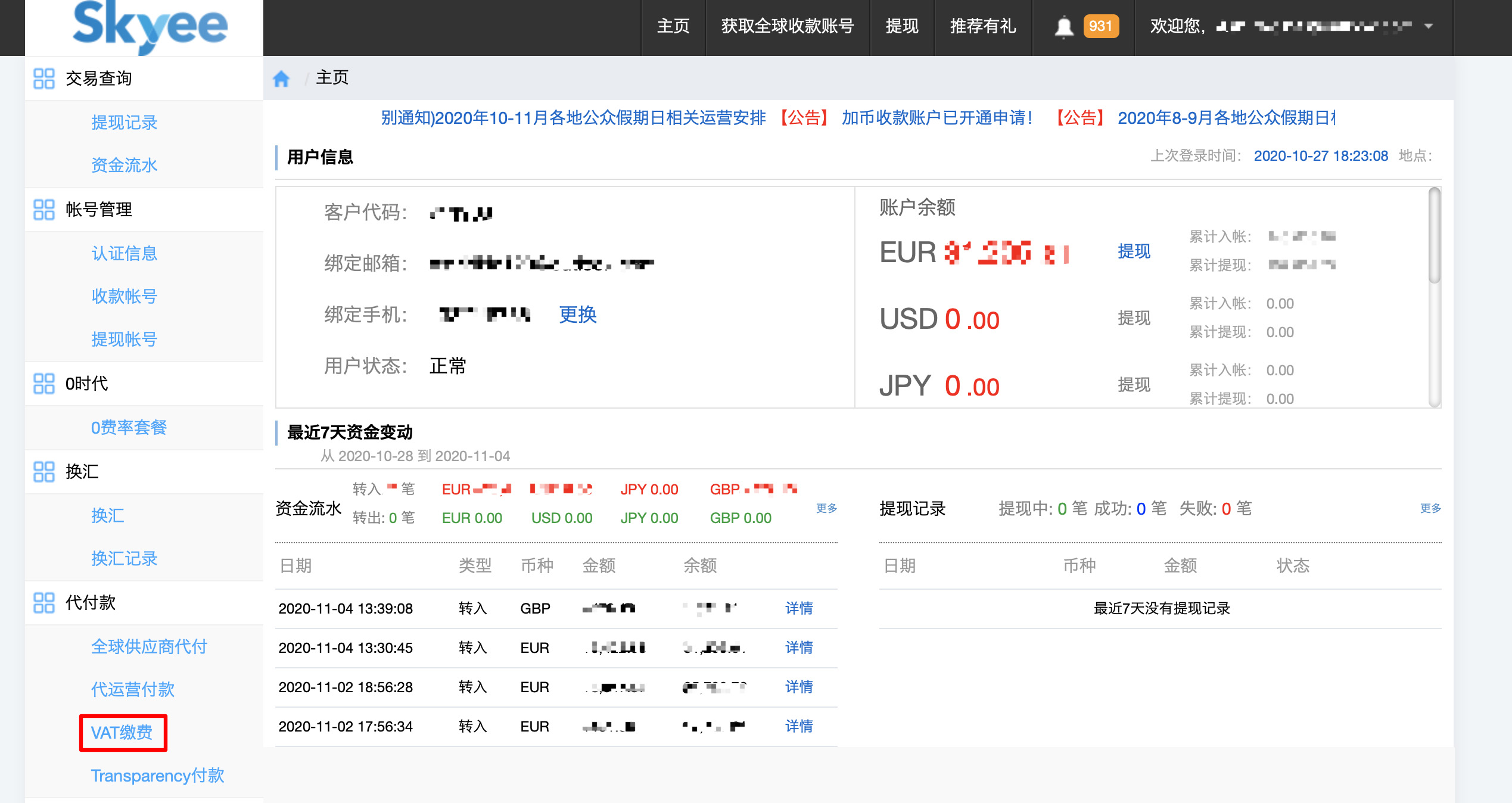This screenshot has width=1512, height=803.
Task: Click the grid icon beside 帐号管理
Action: [44, 210]
